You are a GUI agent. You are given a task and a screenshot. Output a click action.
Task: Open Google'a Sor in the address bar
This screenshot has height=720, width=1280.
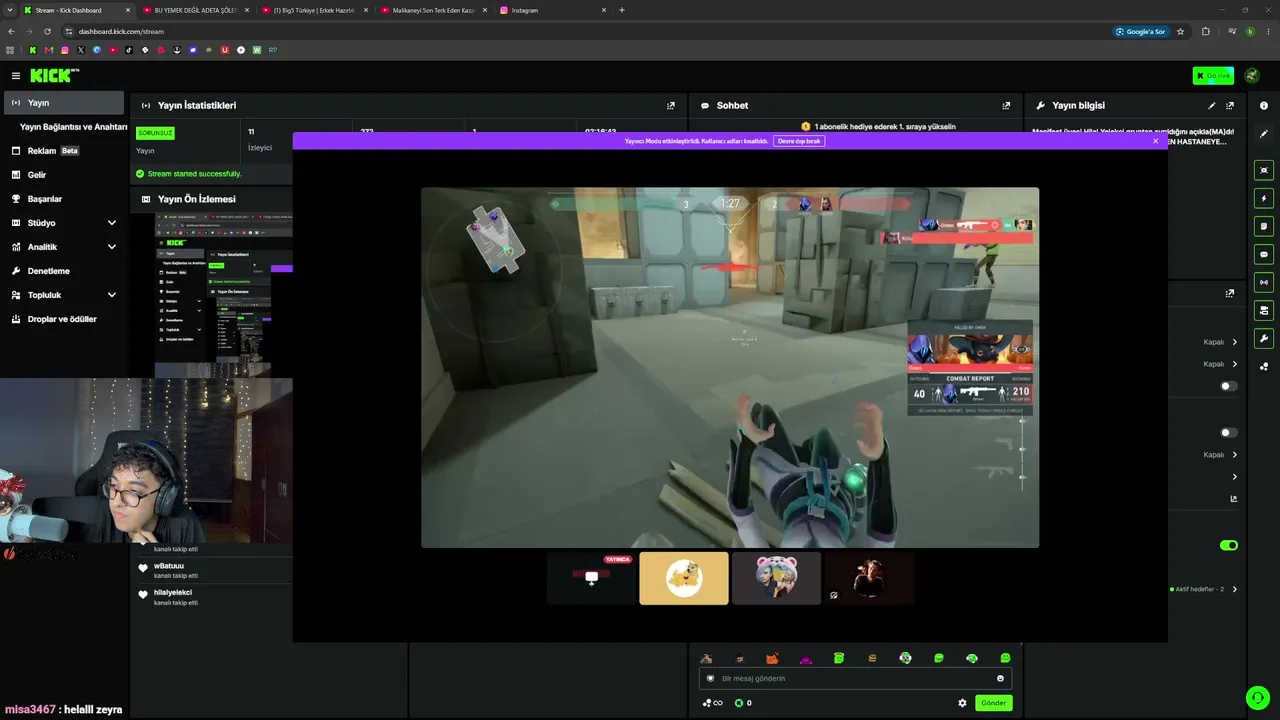click(1140, 31)
